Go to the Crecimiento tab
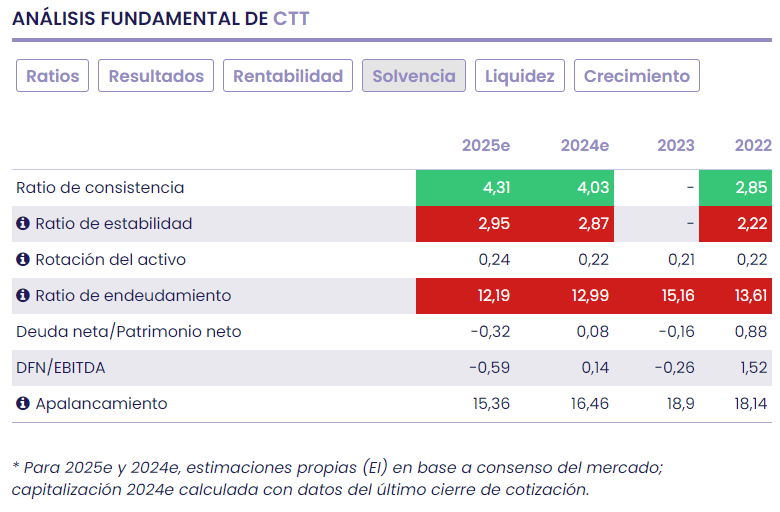Viewport: 780px width, 512px height. 637,76
